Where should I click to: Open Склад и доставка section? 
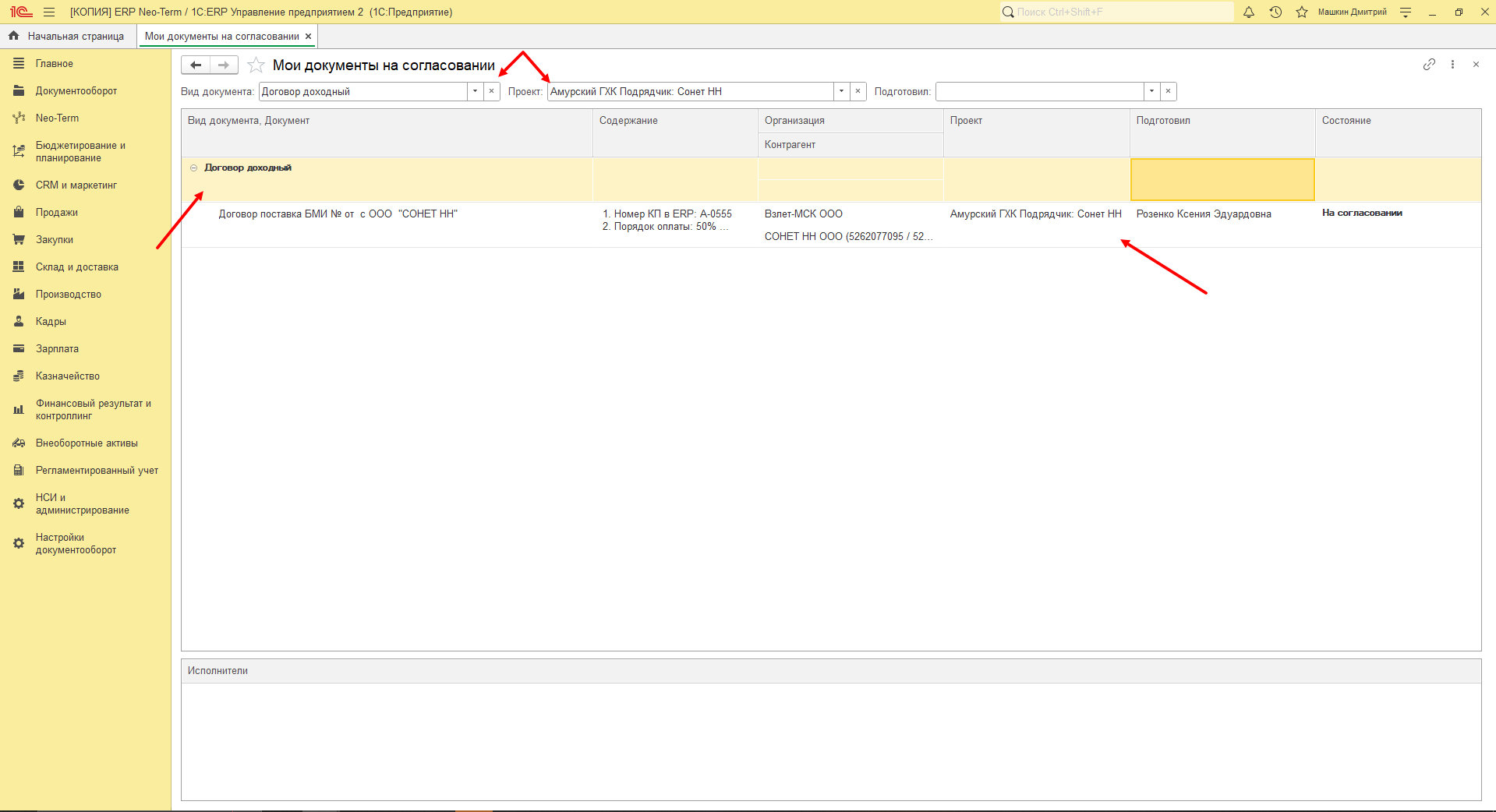[x=86, y=267]
